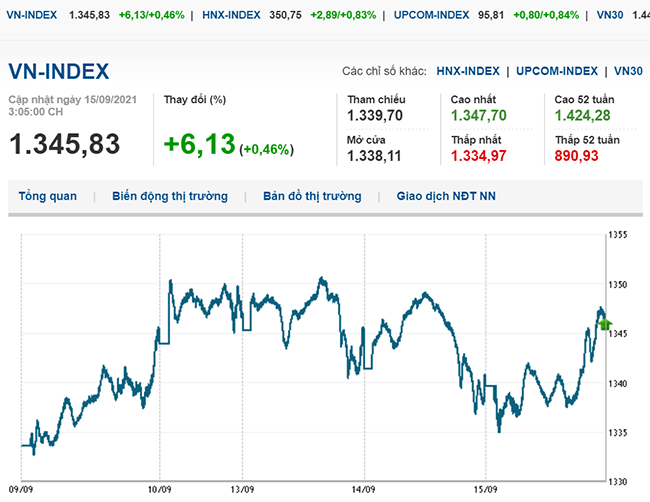Click the +6,13 change value
This screenshot has width=650, height=502.
point(199,144)
